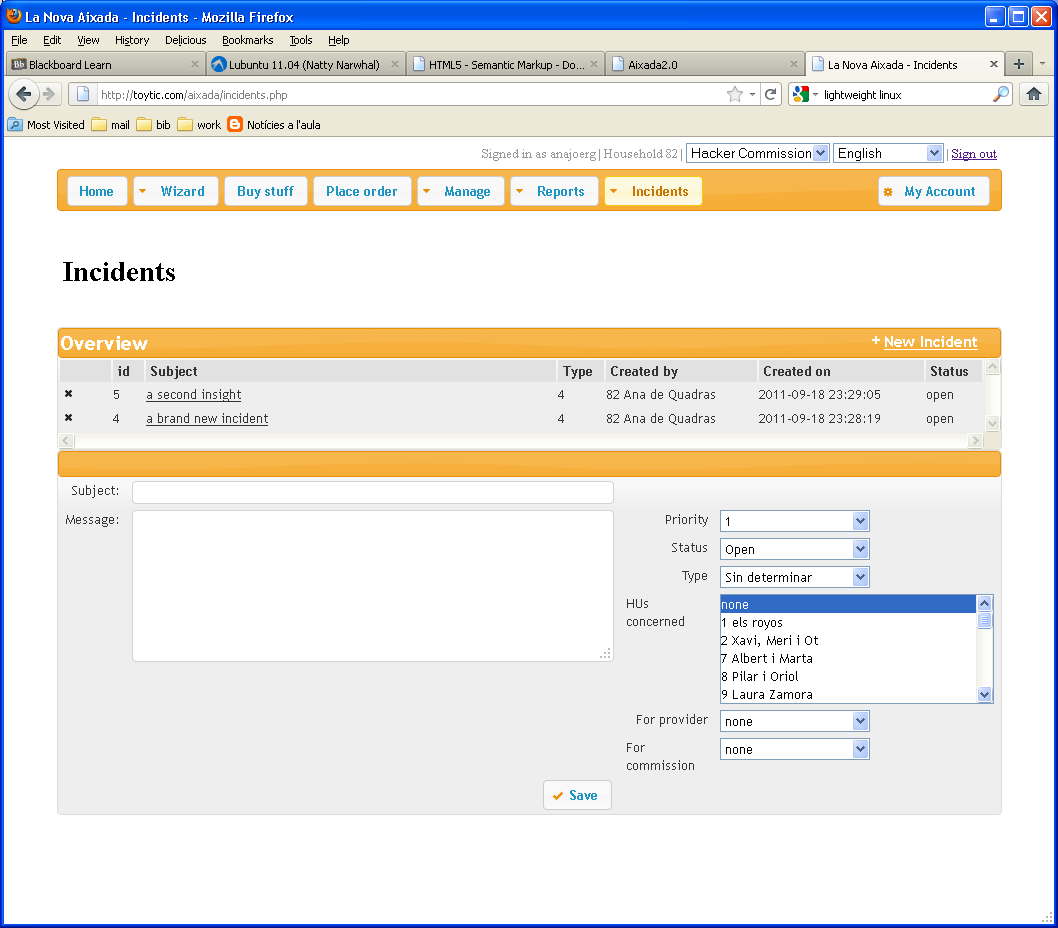Click the Firefox Home toolbar icon

coord(1034,94)
